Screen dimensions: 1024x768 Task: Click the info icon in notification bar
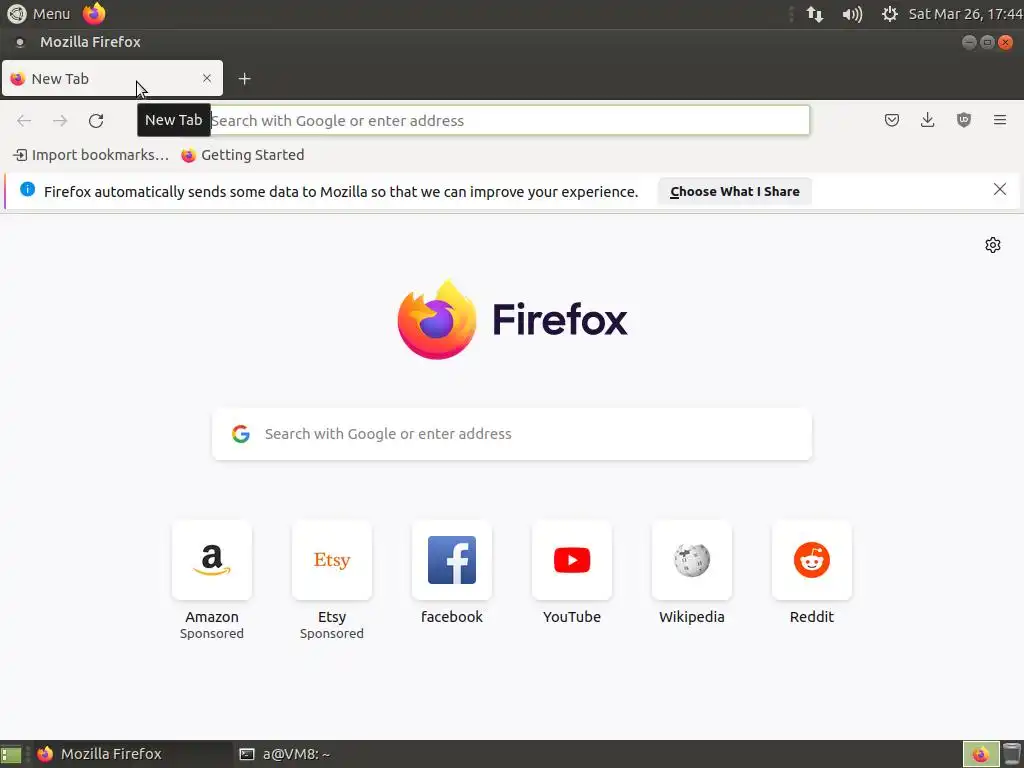tap(27, 189)
